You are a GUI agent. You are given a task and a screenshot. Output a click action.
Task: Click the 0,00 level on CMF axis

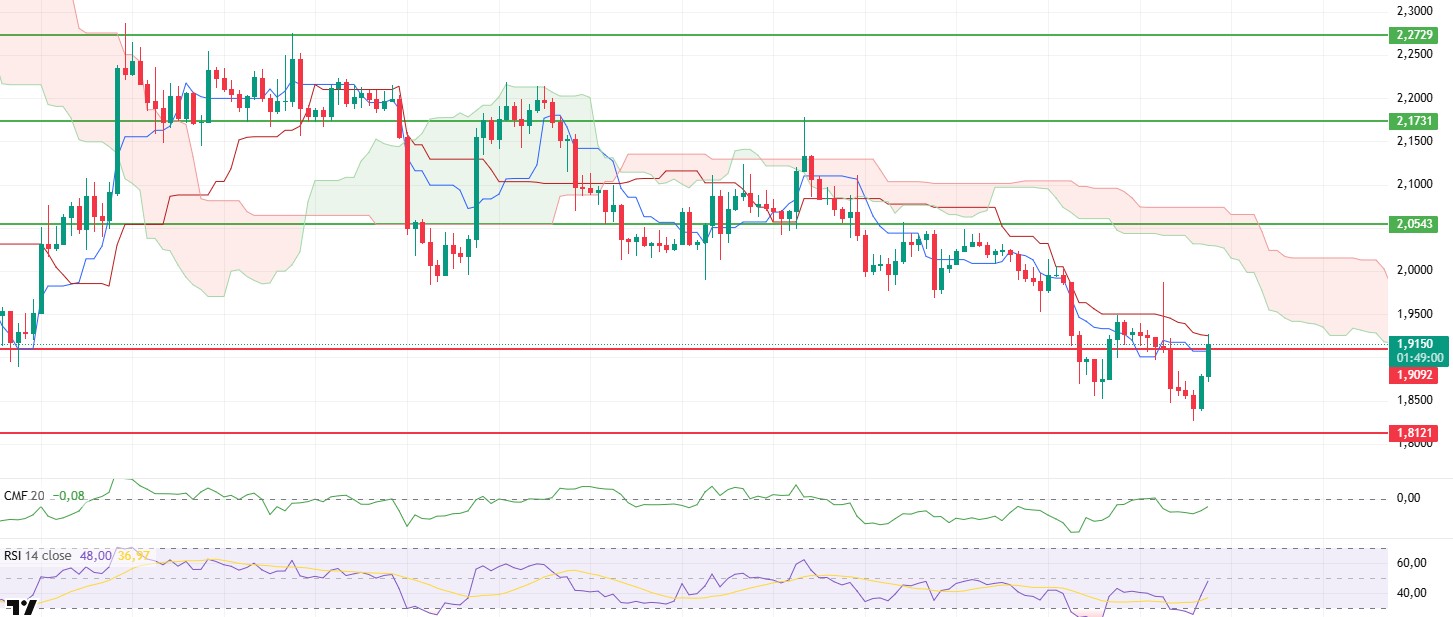1408,498
